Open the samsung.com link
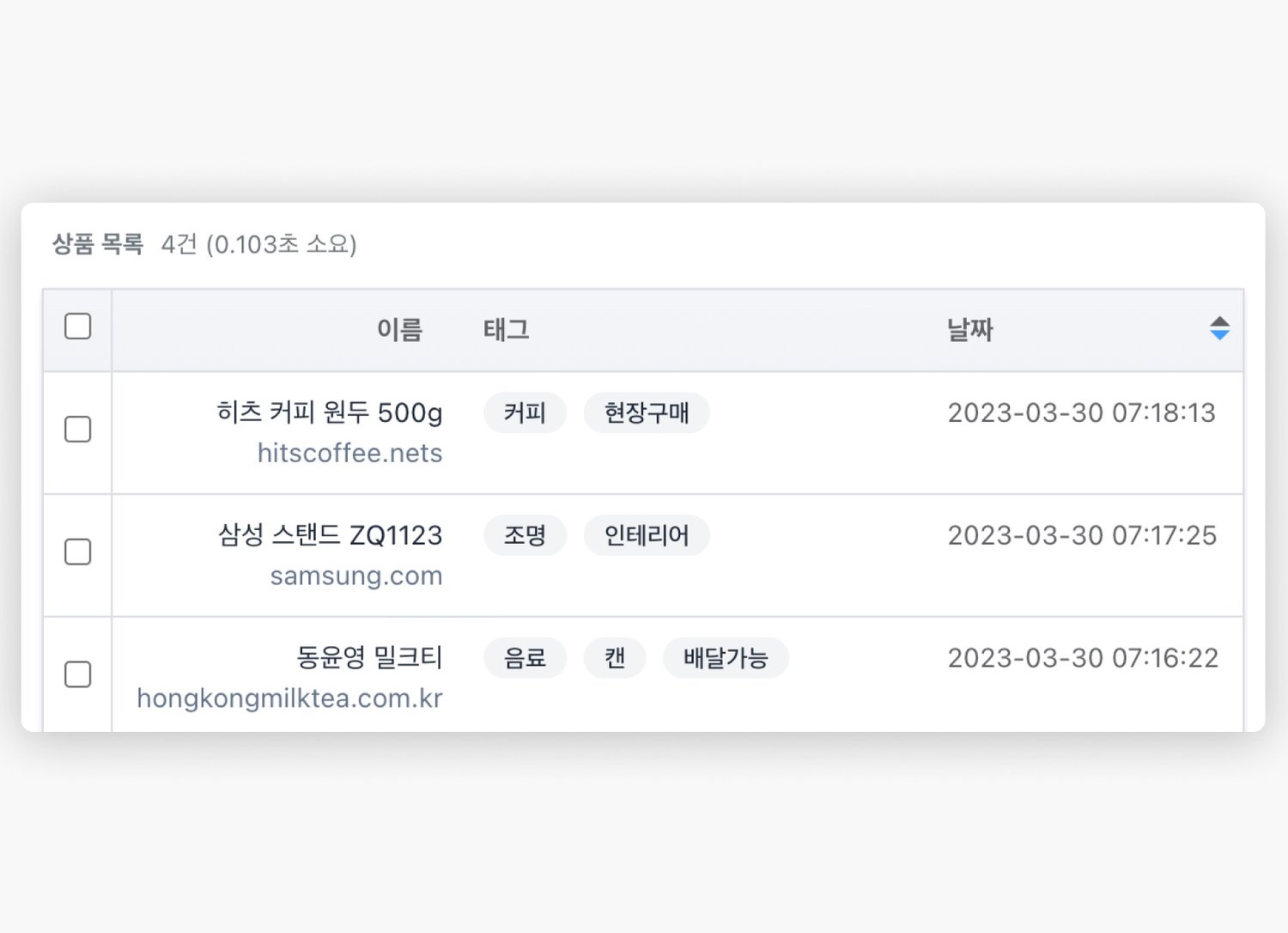1288x933 pixels. [355, 576]
